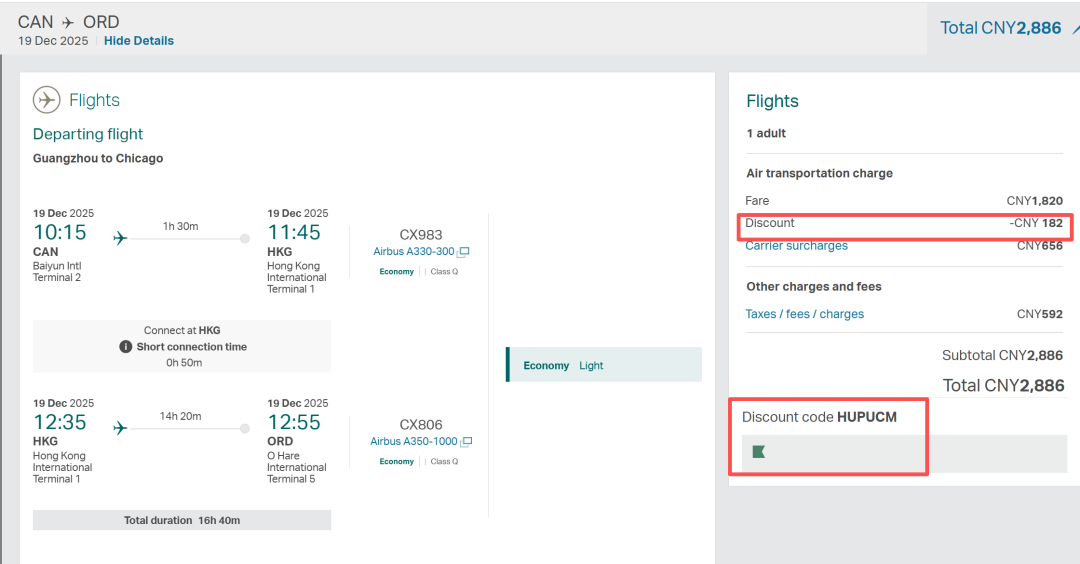Click flight number CX983
This screenshot has height=564, width=1080.
click(420, 235)
